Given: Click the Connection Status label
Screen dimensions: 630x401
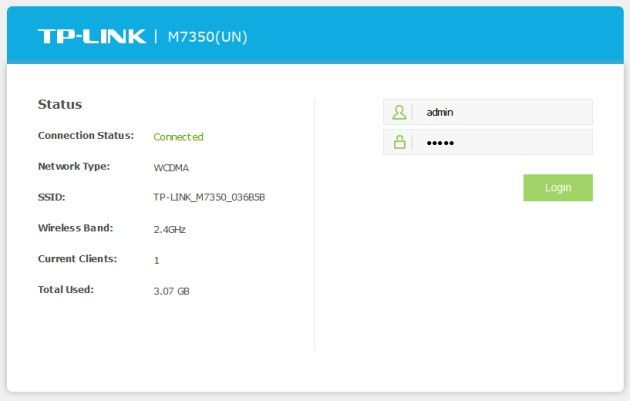Looking at the screenshot, I should tap(86, 135).
